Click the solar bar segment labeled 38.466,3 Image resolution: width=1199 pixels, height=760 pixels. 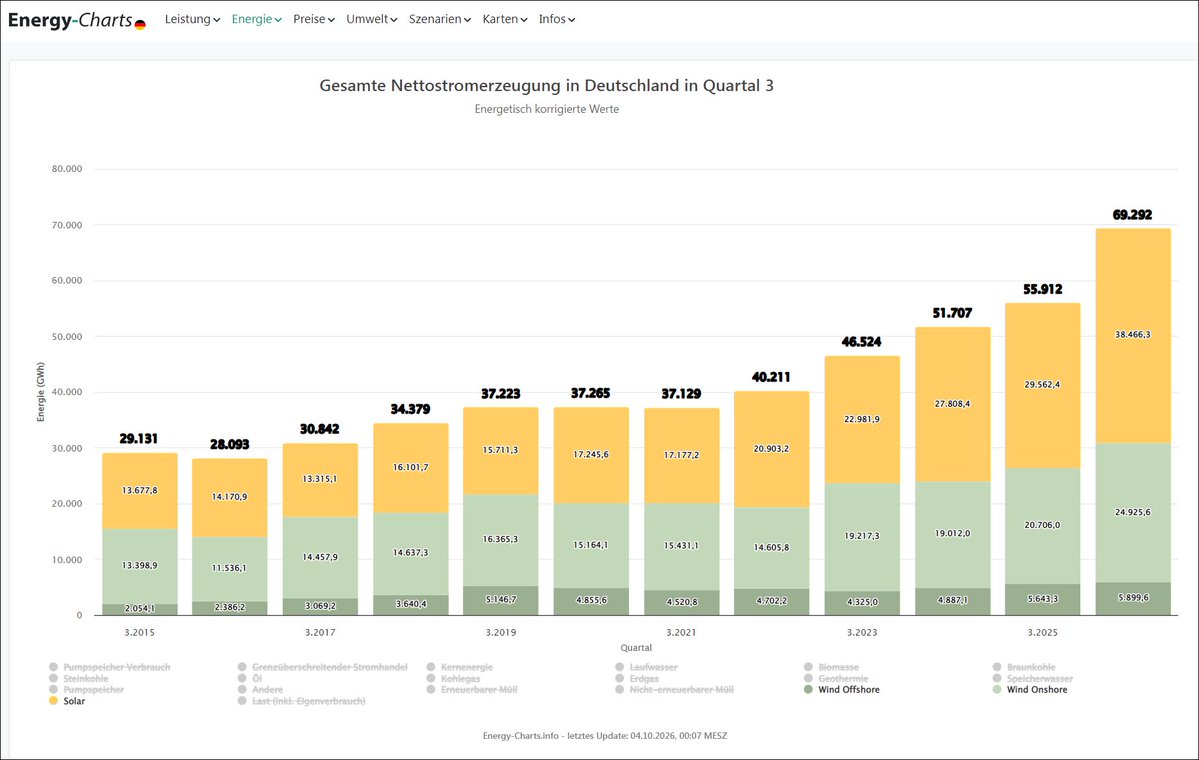(x=1132, y=336)
